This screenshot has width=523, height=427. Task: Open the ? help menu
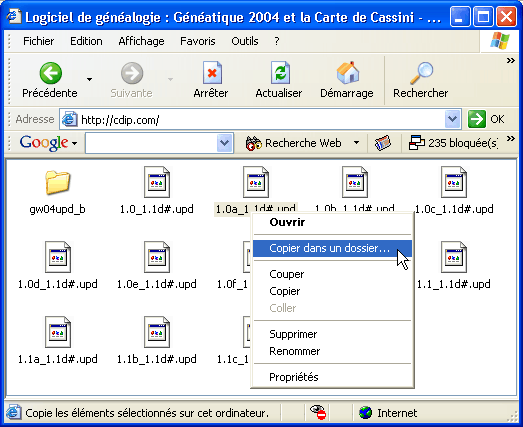pos(277,41)
